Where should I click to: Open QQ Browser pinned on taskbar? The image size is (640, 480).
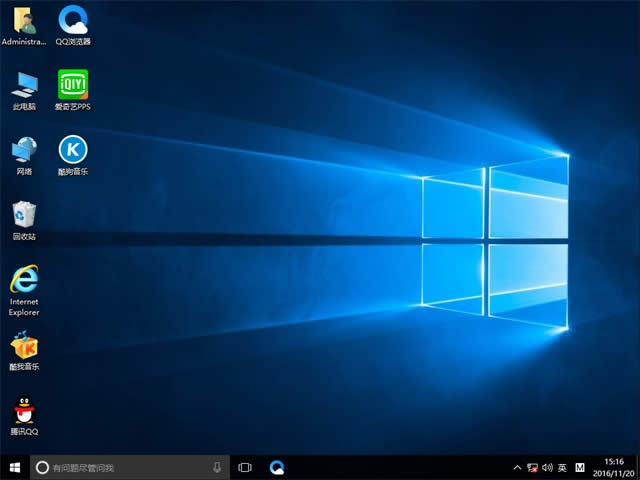(277, 467)
